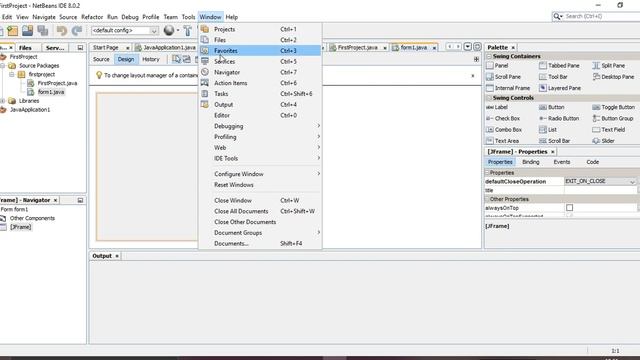Open Action Items window entry
The width and height of the screenshot is (640, 360).
pos(260,83)
